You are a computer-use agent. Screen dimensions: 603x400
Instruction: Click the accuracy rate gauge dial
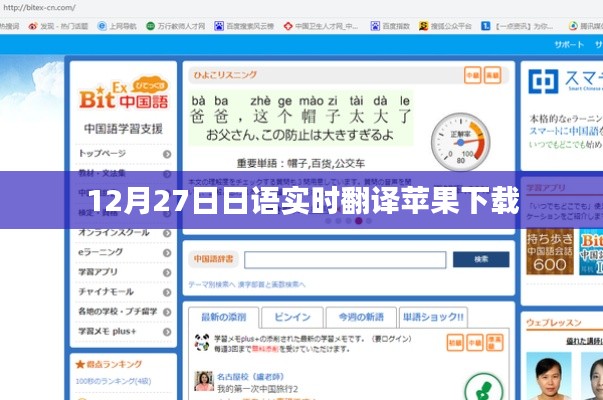(x=461, y=141)
